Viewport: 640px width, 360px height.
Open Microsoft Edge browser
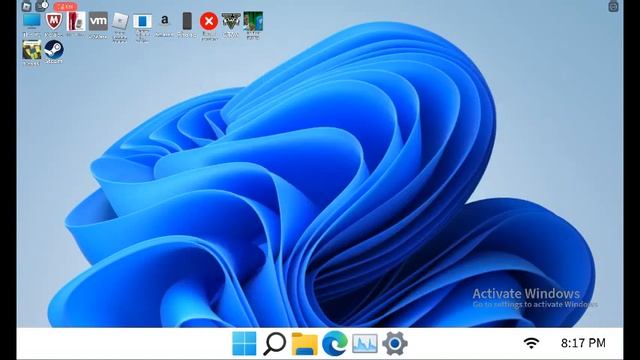[335, 344]
